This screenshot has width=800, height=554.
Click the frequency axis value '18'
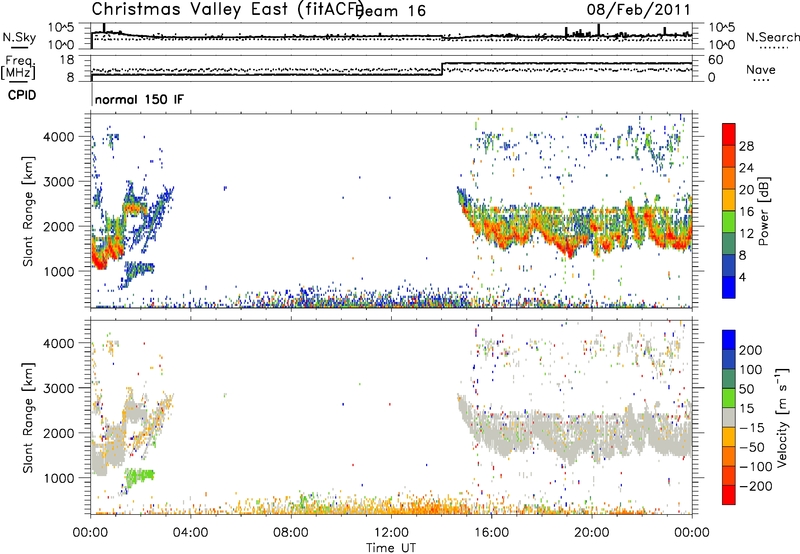pos(66,60)
